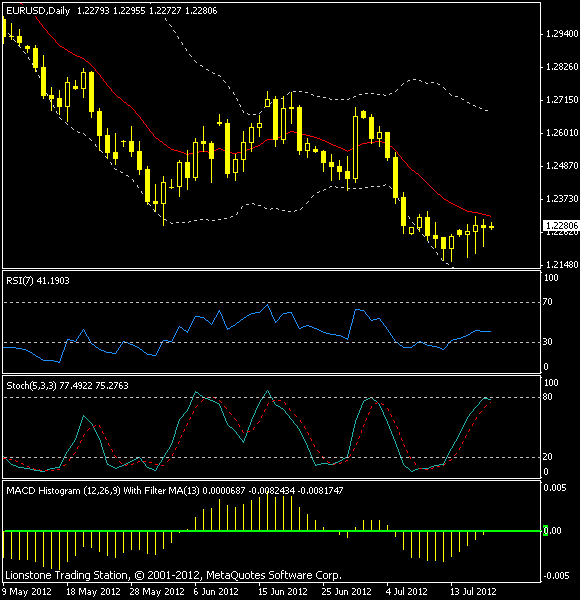Screen dimensions: 580x600
Task: Click the Lionstone Trading Station copyright text
Action: coord(173,575)
